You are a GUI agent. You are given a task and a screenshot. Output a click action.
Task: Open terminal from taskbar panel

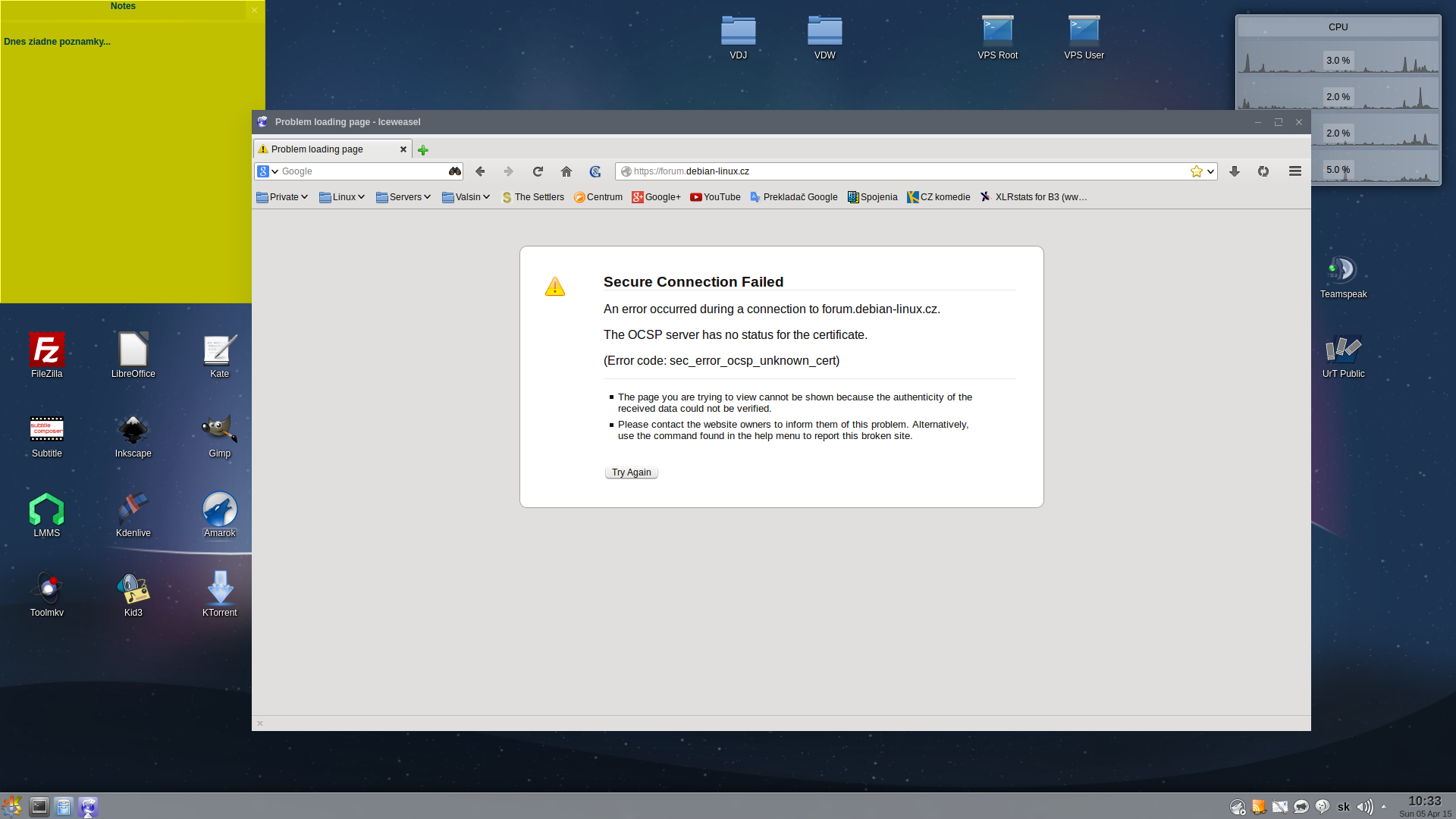pyautogui.click(x=39, y=807)
